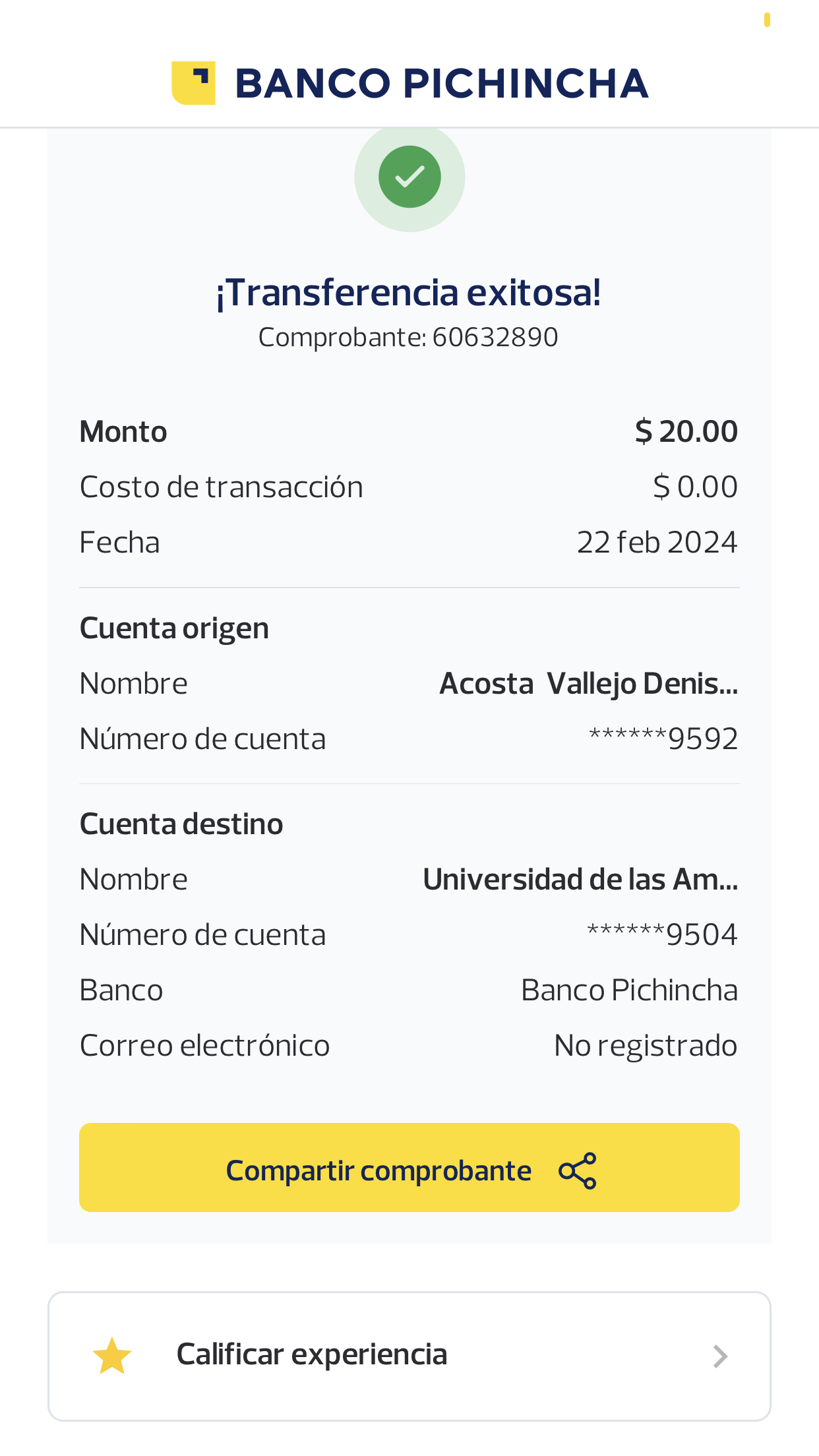Image resolution: width=819 pixels, height=1456 pixels.
Task: Tap the truncated destination name Universidad de las Am...
Action: 580,880
